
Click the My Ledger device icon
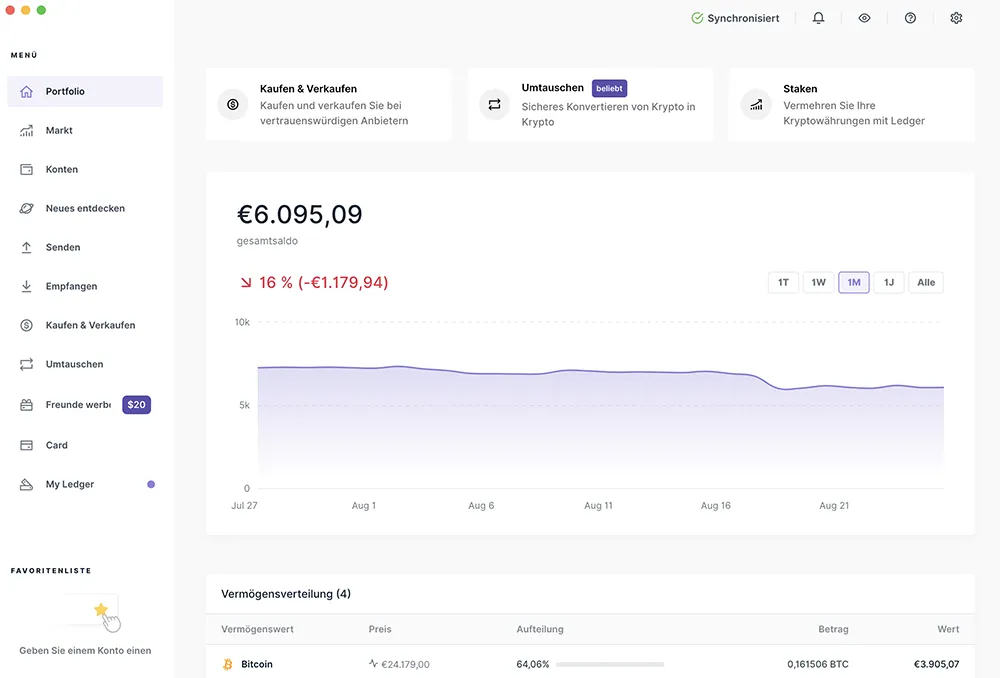26,484
